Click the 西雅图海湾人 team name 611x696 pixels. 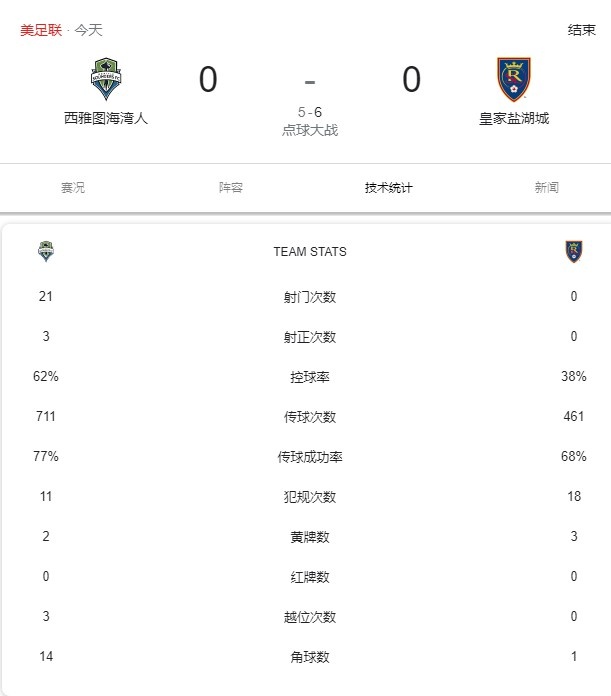106,118
